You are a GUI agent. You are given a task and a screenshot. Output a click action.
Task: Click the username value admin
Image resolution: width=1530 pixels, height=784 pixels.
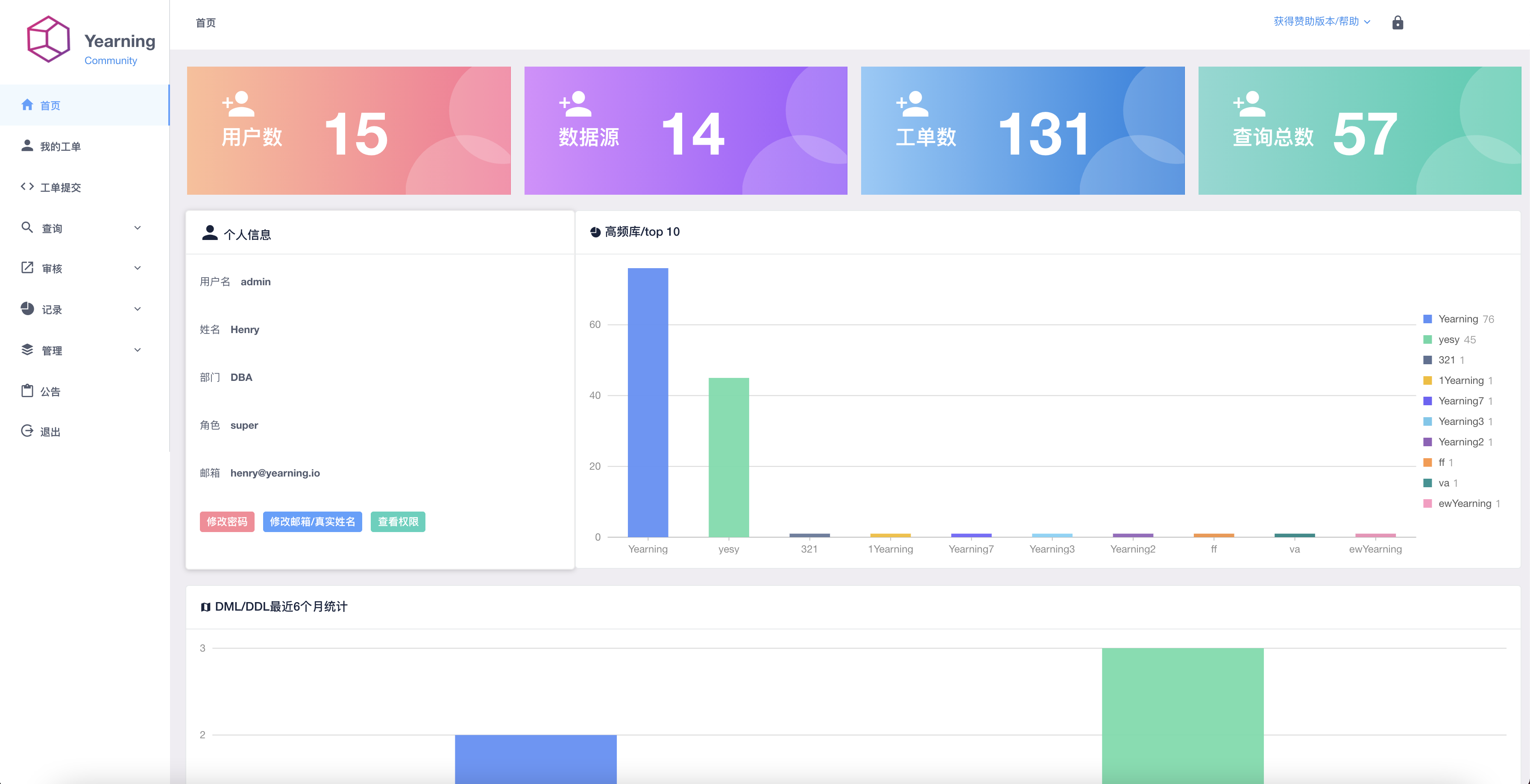click(255, 281)
